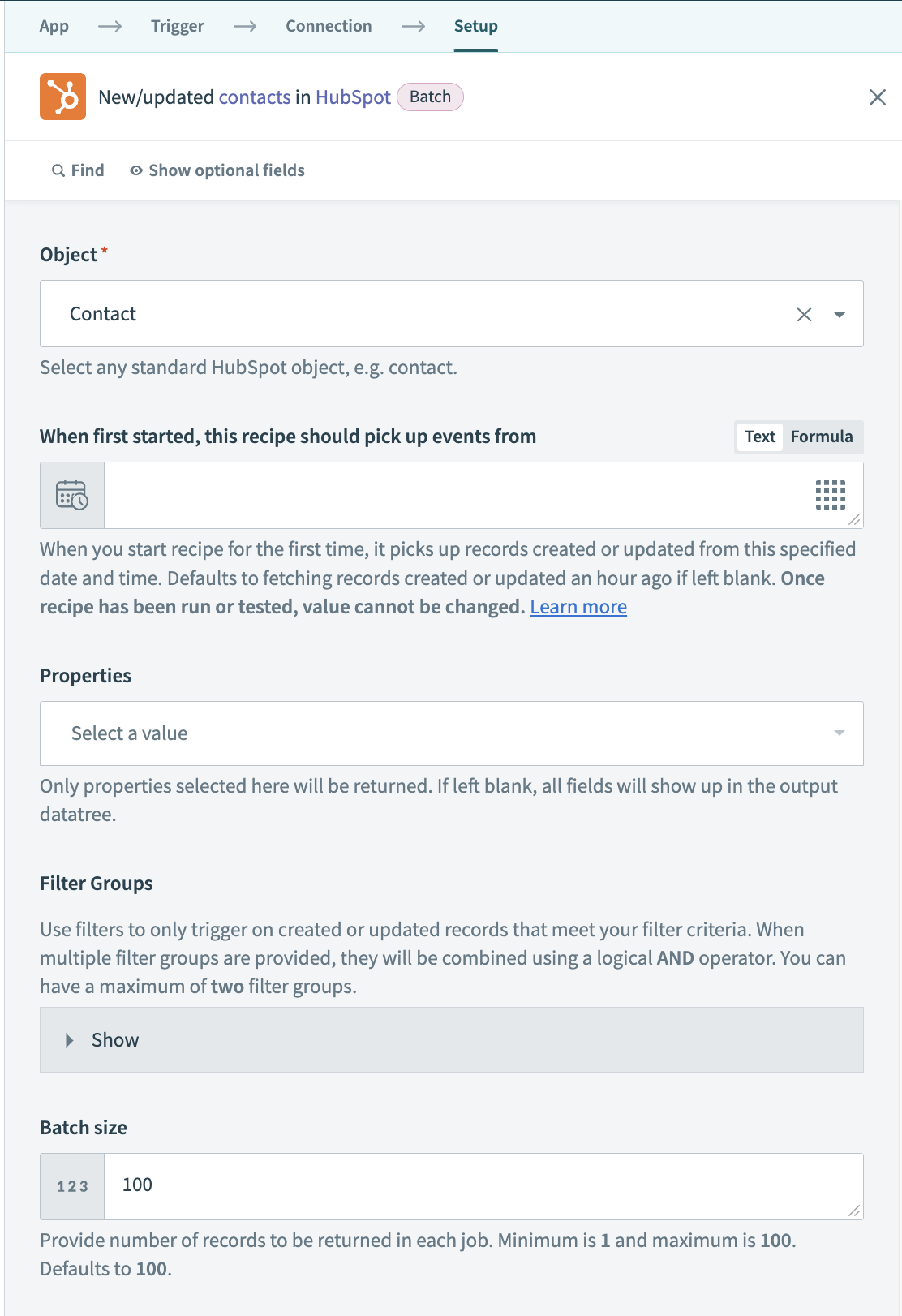Select Text mode for the events field
902x1316 pixels.
[758, 437]
